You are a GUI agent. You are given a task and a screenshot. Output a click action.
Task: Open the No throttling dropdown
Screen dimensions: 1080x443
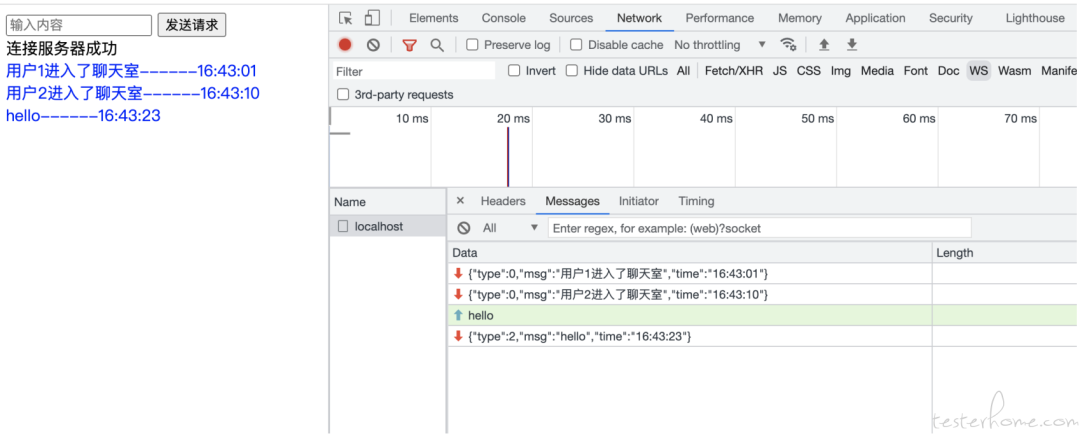click(x=720, y=45)
